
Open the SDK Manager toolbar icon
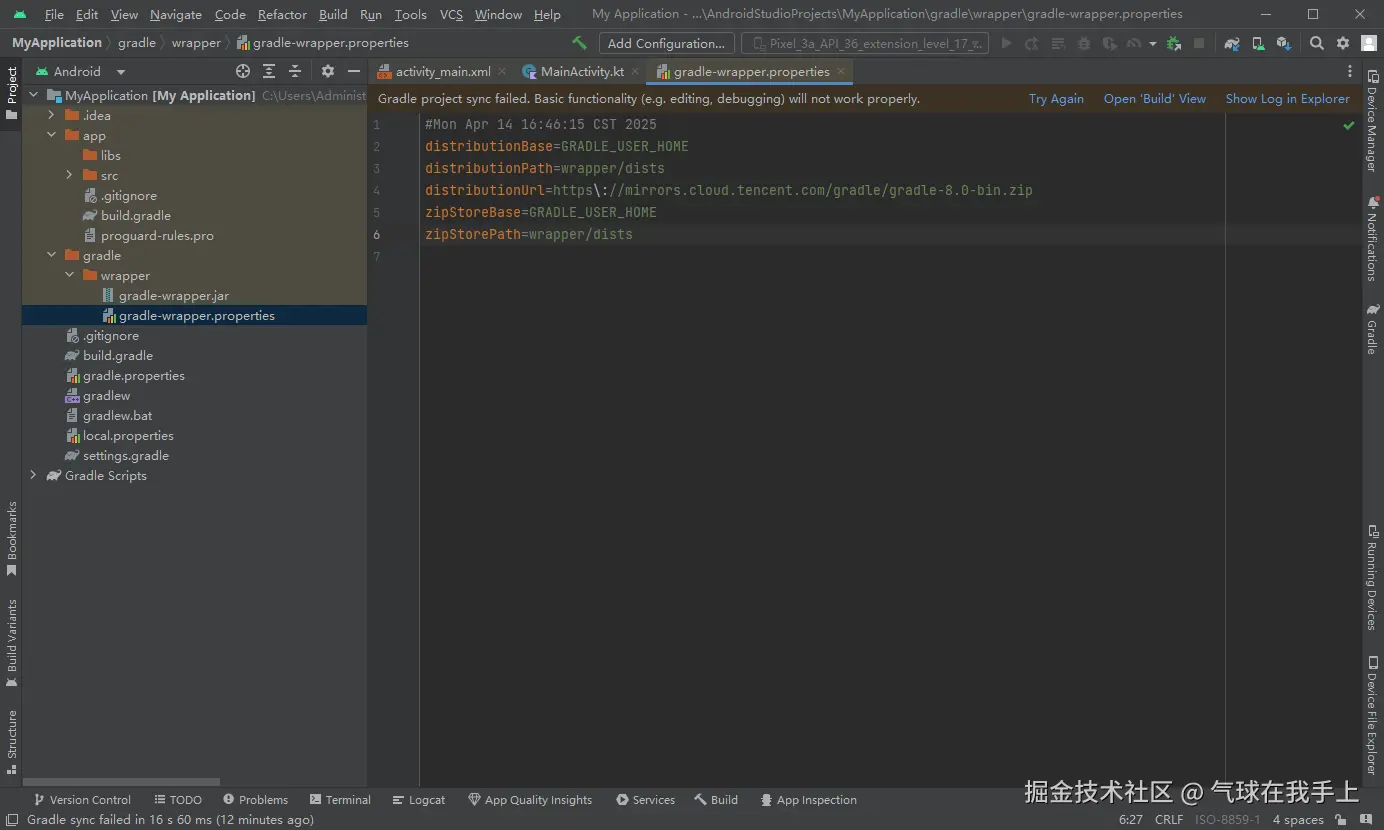tap(1283, 43)
